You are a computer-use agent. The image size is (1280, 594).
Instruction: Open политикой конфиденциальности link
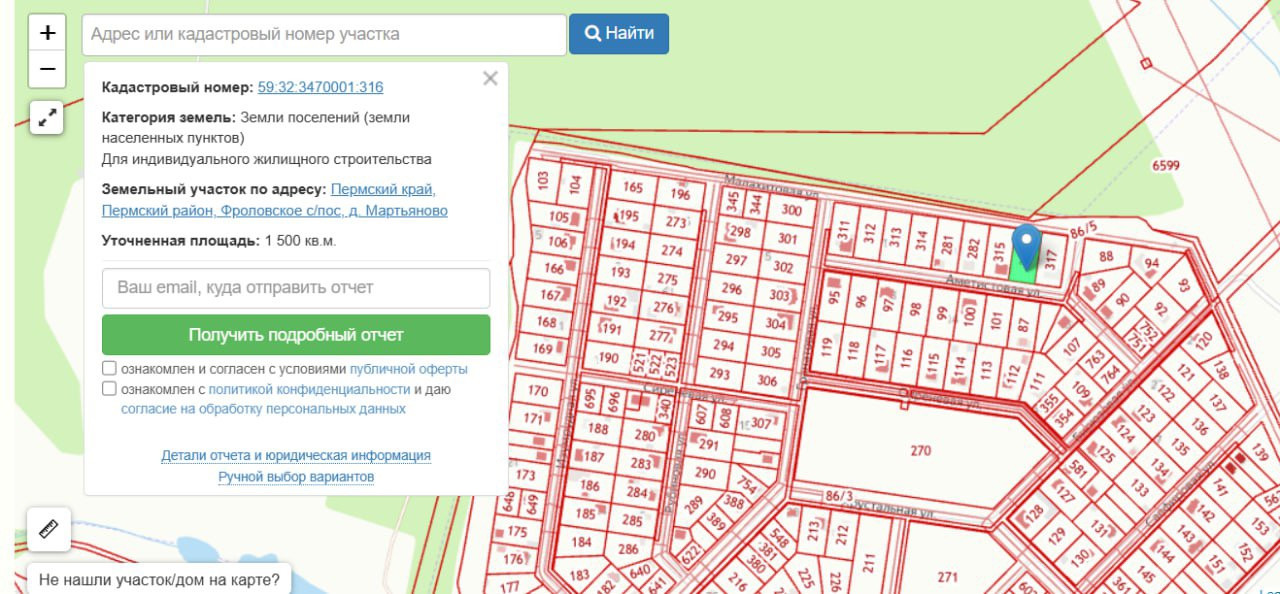[309, 389]
